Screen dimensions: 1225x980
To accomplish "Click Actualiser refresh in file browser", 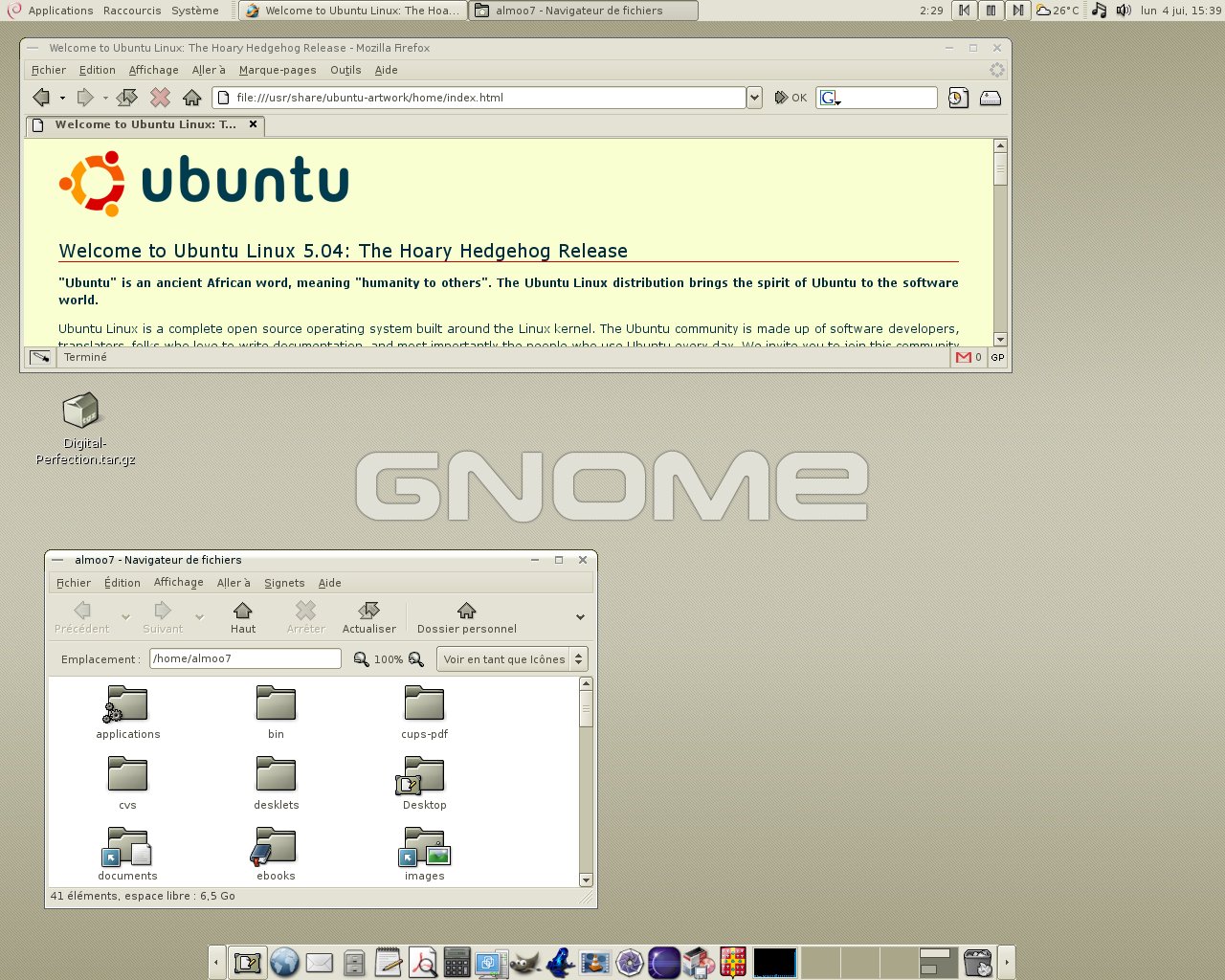I will point(368,617).
